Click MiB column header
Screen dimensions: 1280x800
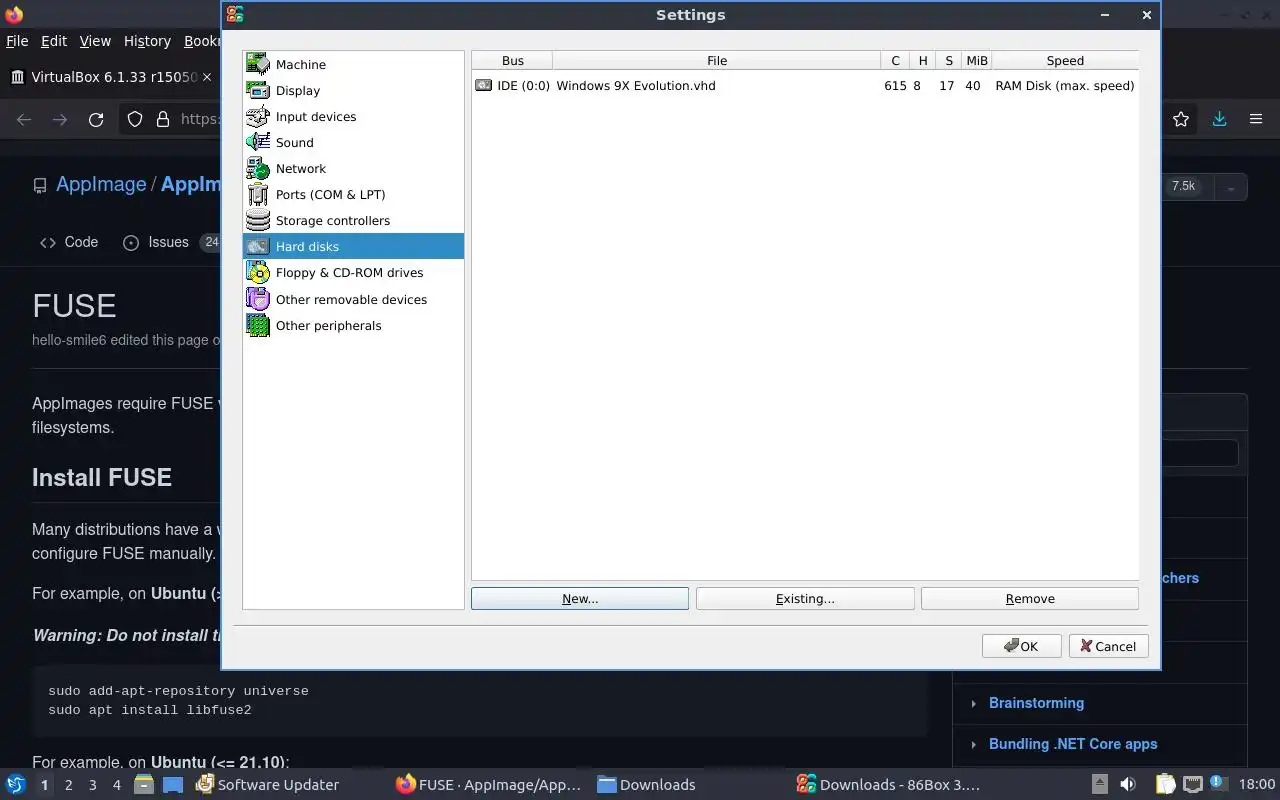pos(976,60)
